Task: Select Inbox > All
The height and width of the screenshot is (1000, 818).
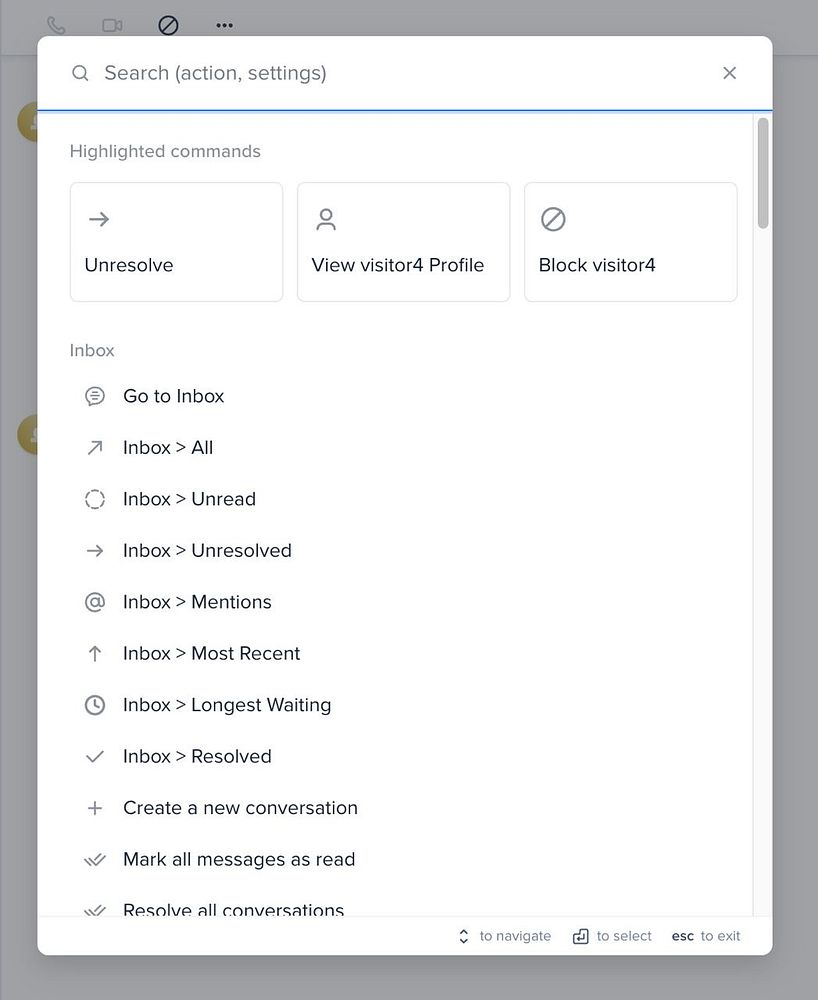Action: click(x=168, y=448)
